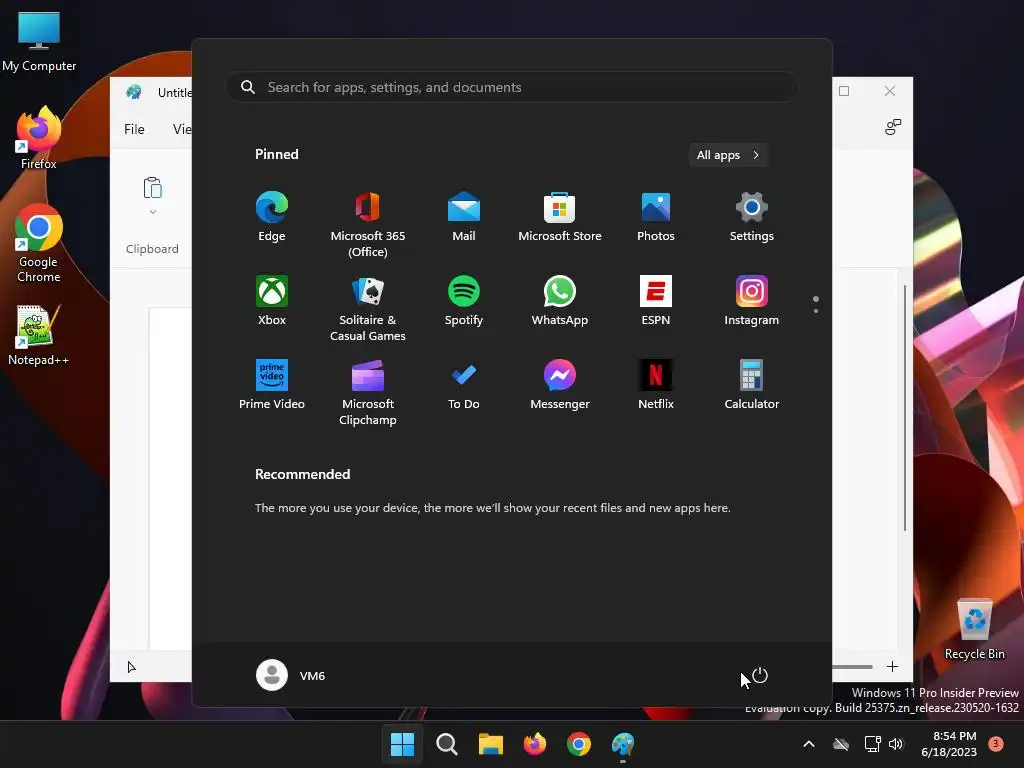Click the OneDrive cloud tray icon
The width and height of the screenshot is (1024, 768).
[841, 744]
